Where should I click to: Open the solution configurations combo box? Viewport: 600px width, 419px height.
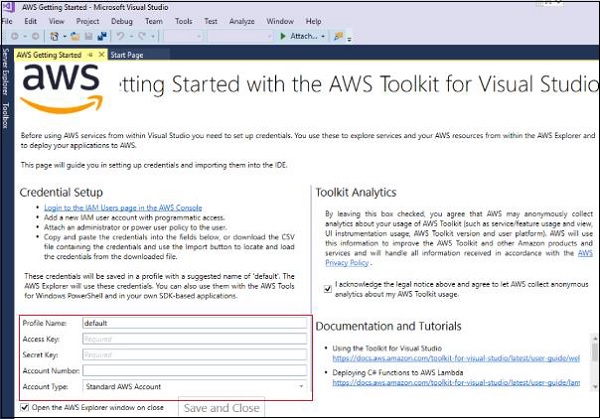183,35
